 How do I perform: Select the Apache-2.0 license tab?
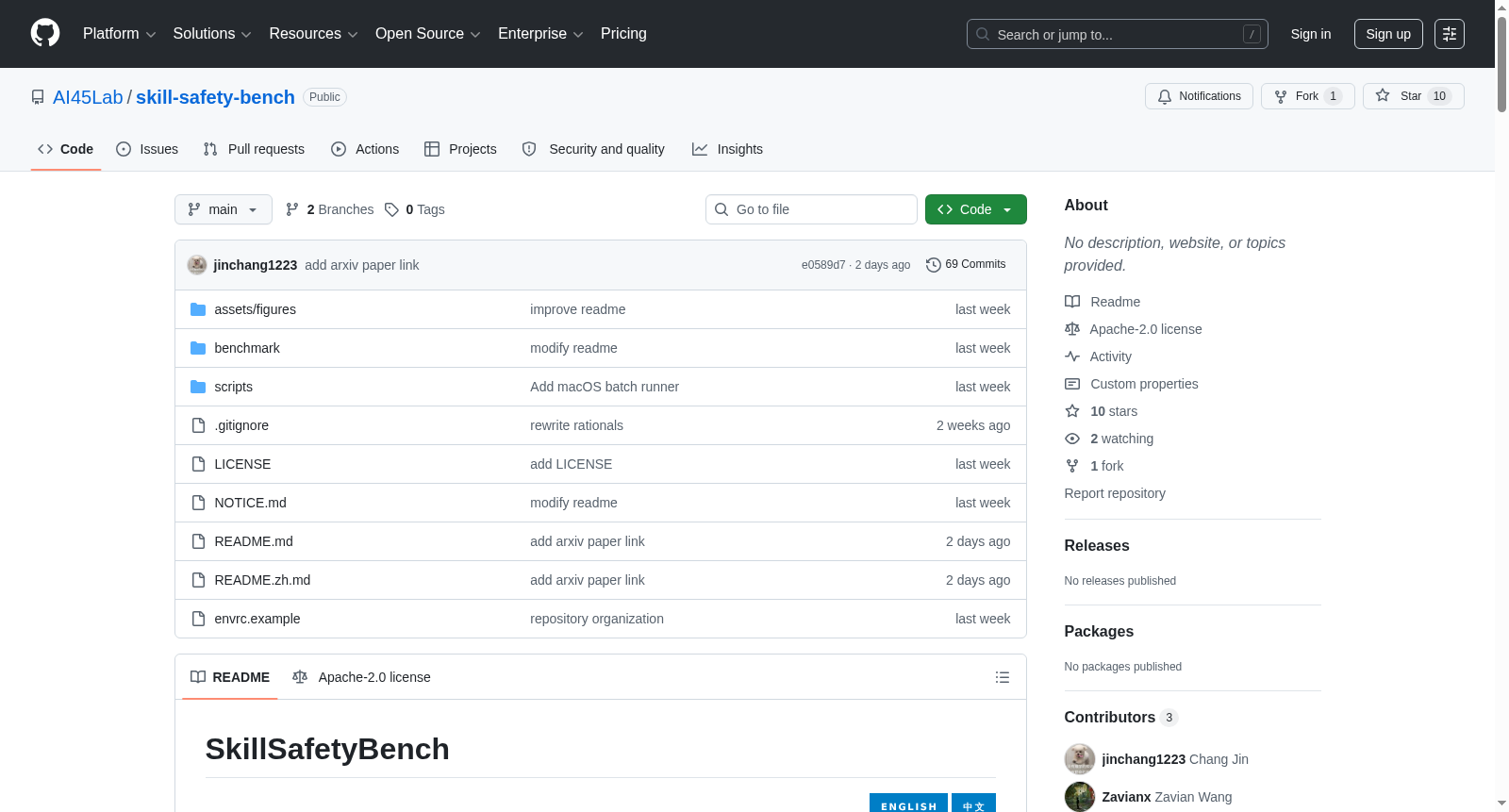tap(361, 677)
